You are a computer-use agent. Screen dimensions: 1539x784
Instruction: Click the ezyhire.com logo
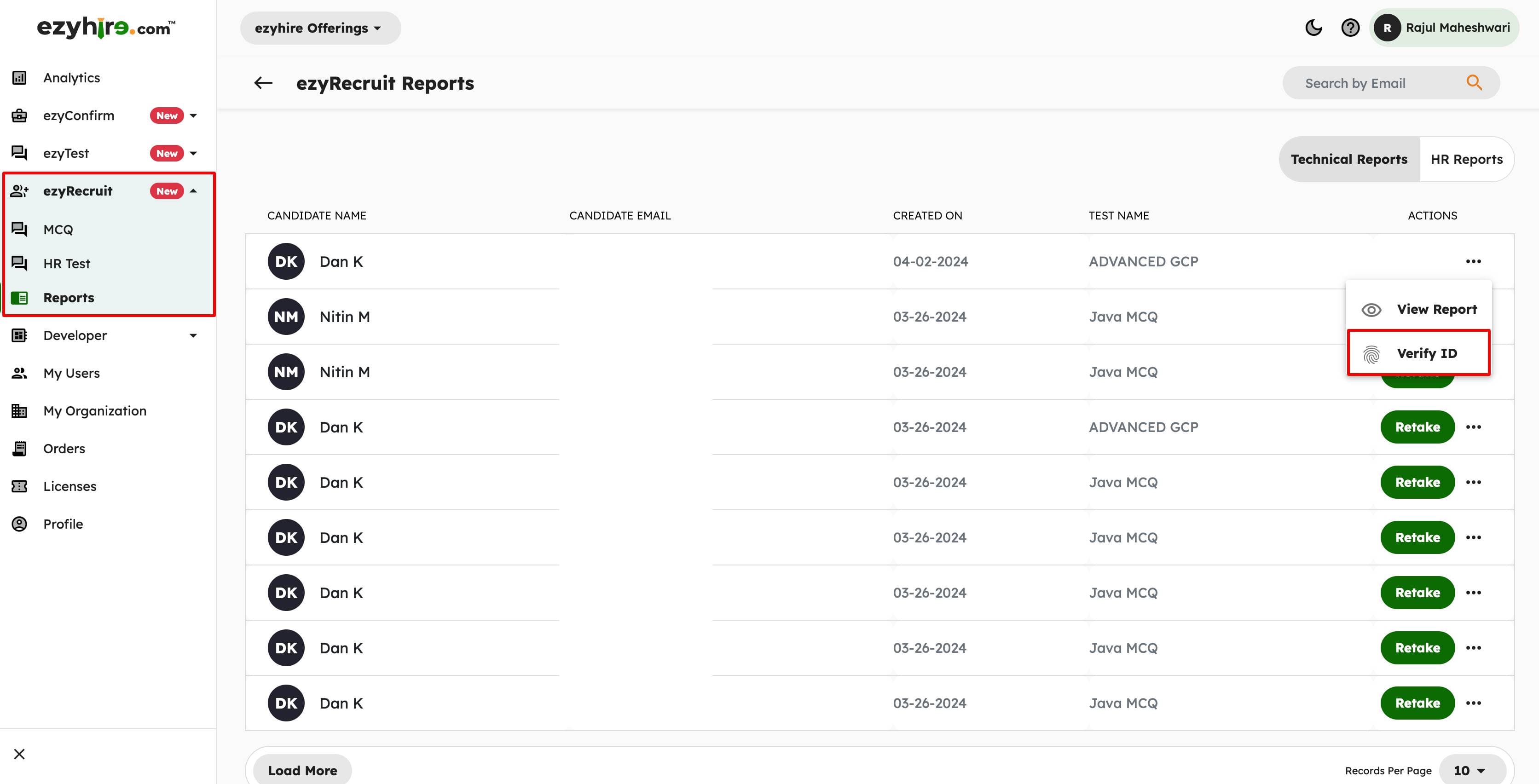pos(106,28)
